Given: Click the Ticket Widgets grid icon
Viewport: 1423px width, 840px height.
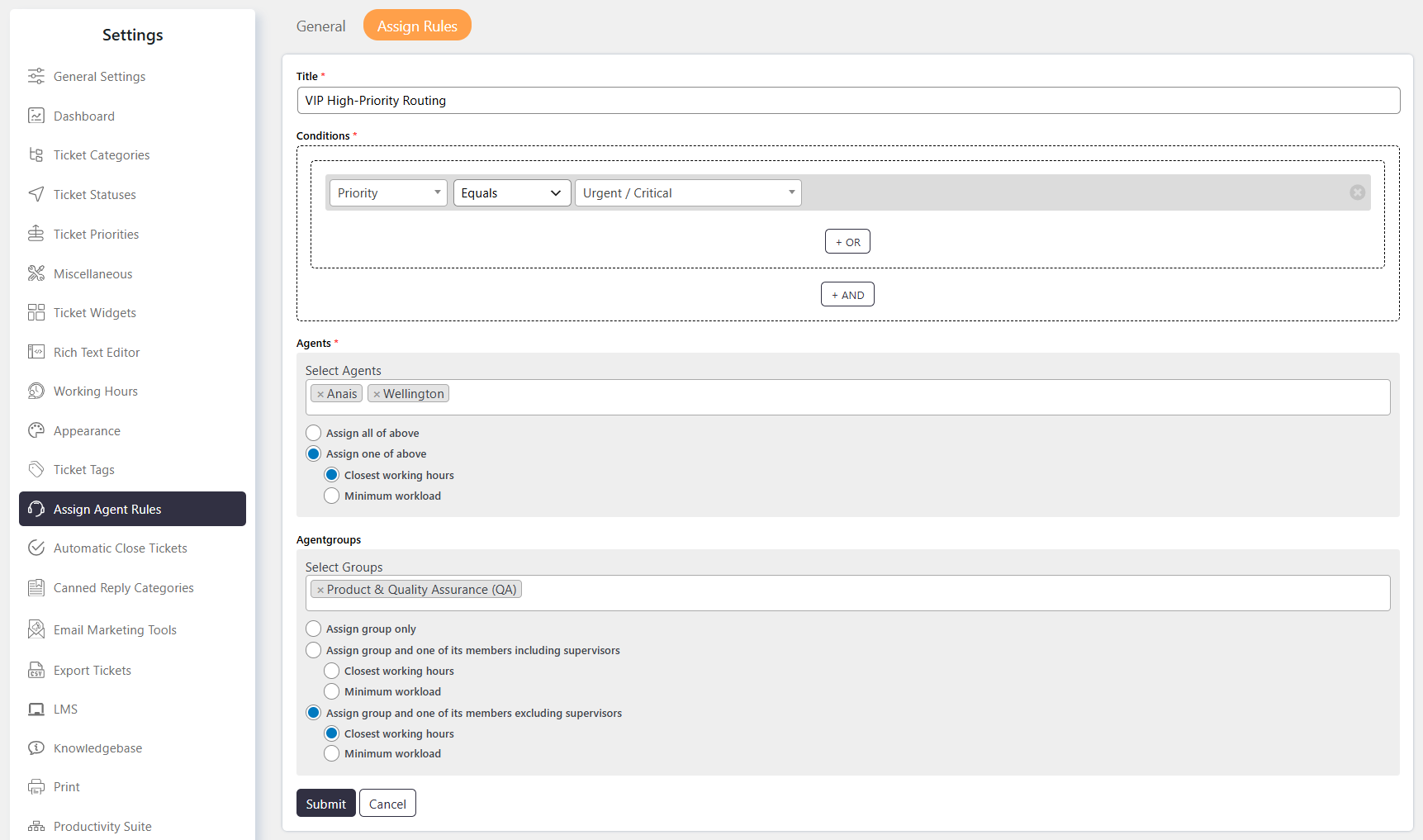Looking at the screenshot, I should click(x=36, y=312).
